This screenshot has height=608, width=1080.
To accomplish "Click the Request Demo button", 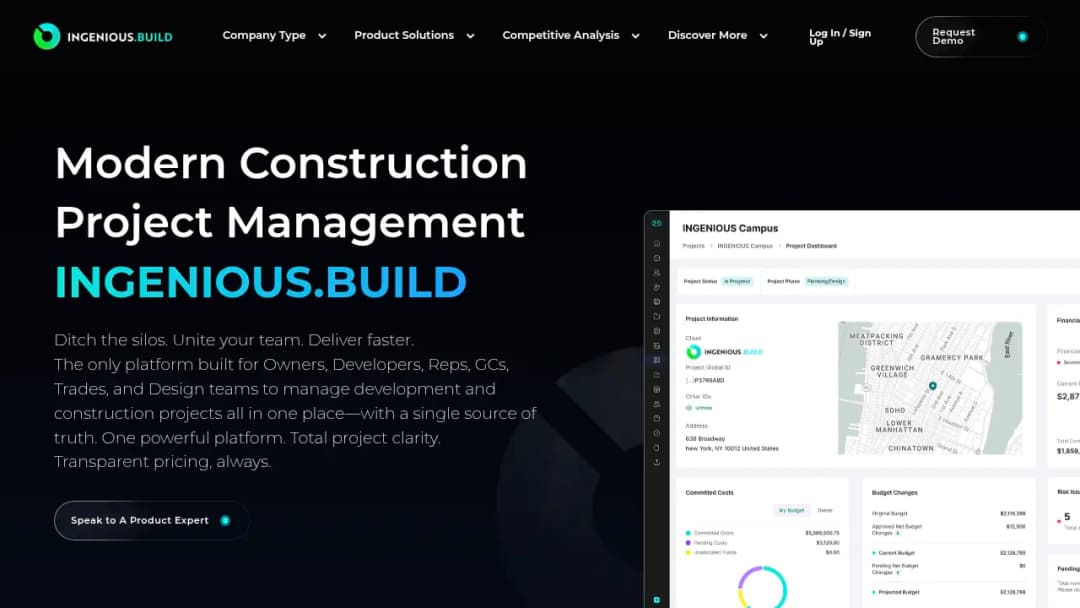I will coord(980,36).
